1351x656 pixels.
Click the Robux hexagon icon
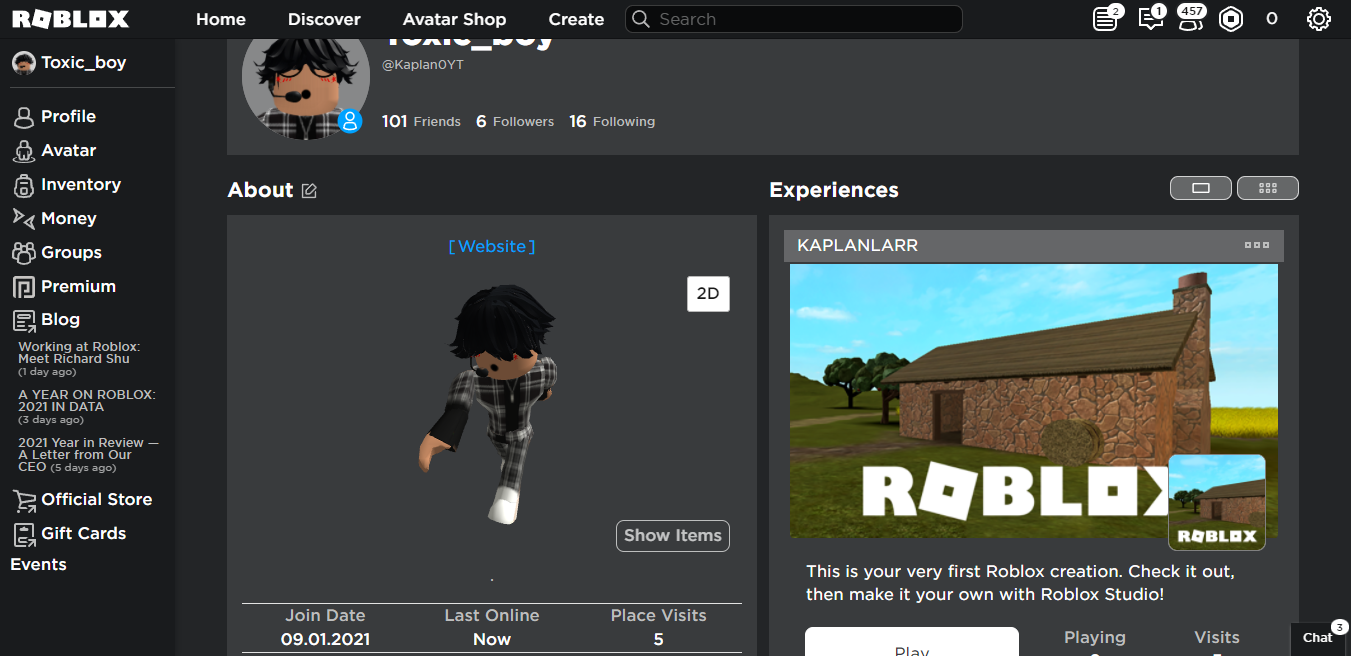point(1230,19)
